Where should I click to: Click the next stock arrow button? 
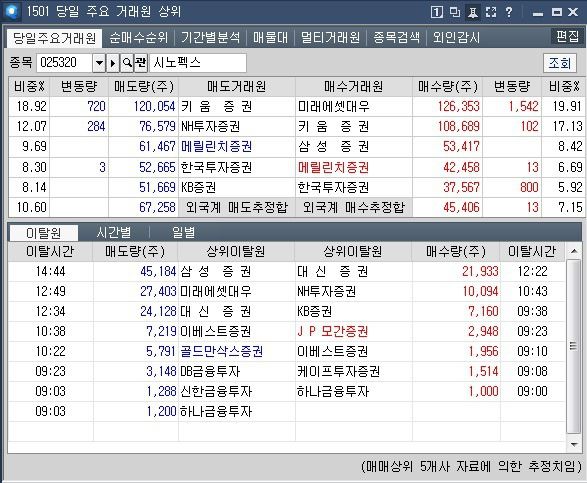(113, 63)
